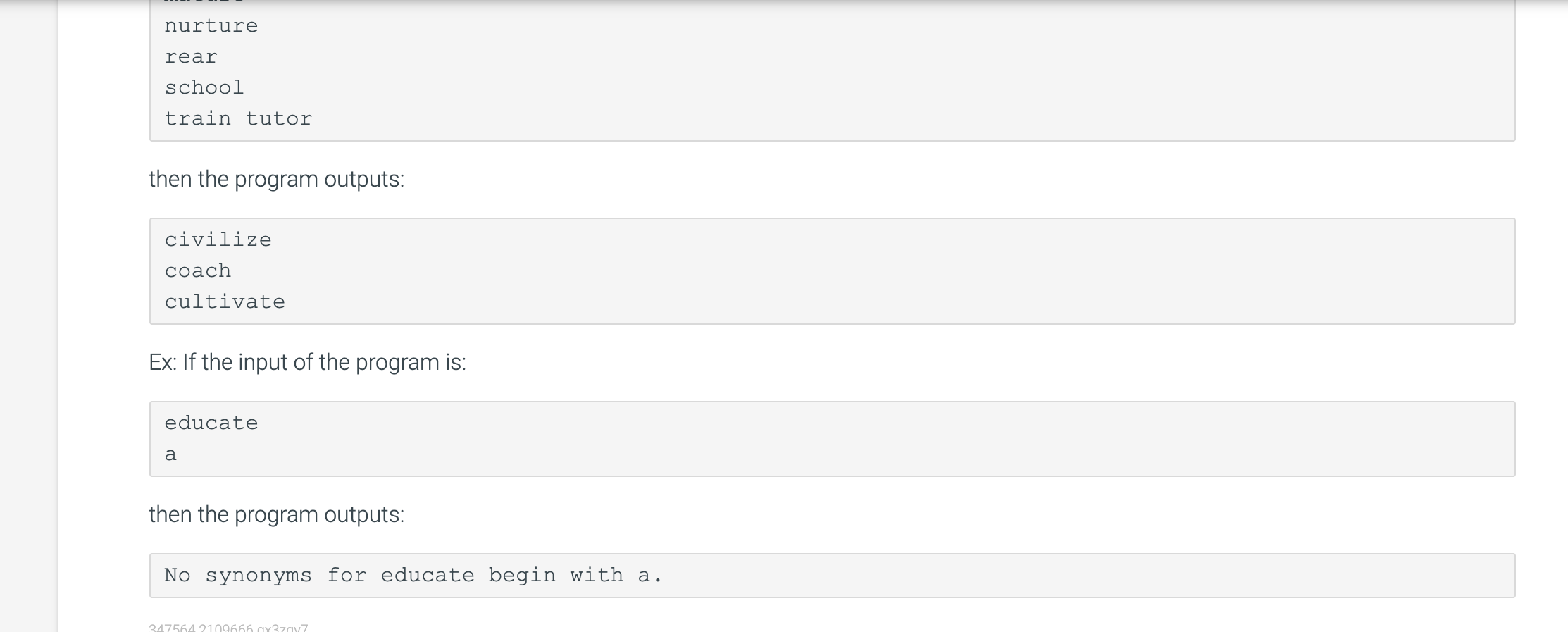Select the "rear" line in the input list
The width and height of the screenshot is (1568, 632).
pyautogui.click(x=191, y=57)
